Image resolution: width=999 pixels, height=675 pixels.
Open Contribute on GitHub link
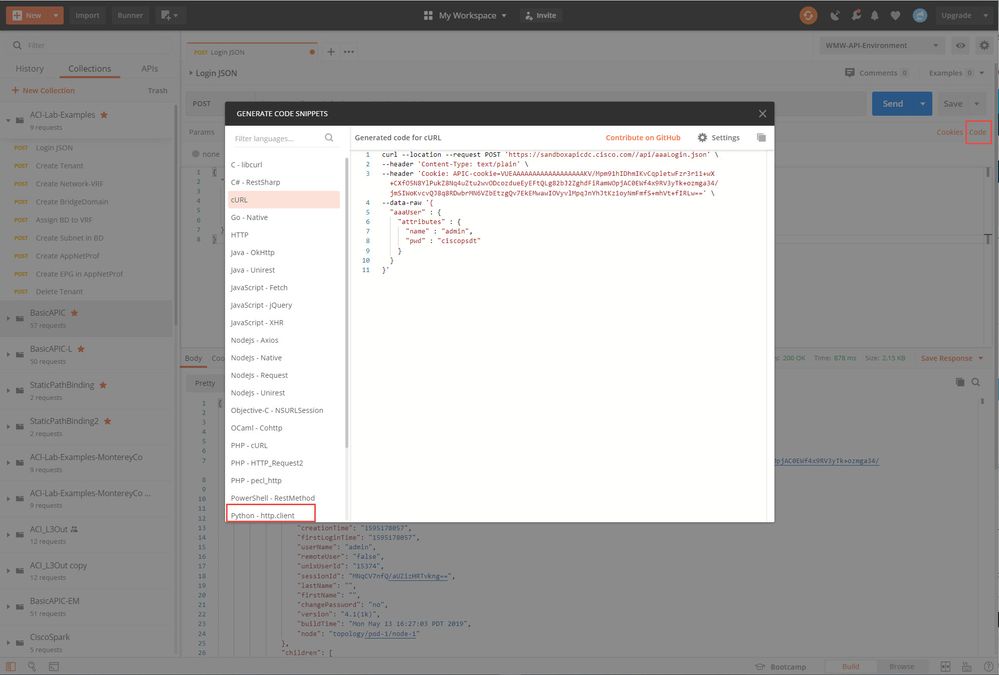click(643, 138)
